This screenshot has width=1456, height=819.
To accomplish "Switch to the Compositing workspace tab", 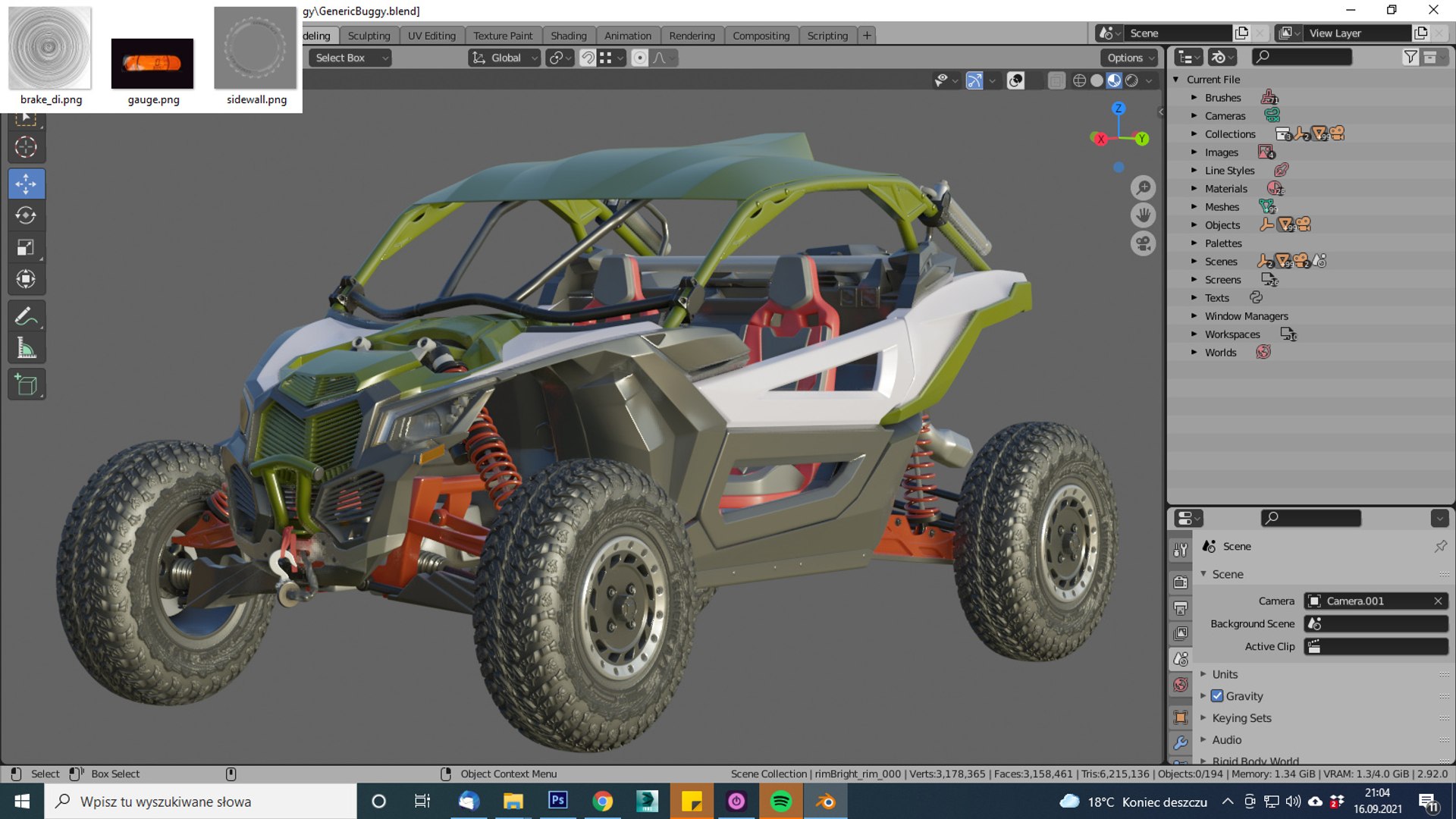I will coord(761,36).
